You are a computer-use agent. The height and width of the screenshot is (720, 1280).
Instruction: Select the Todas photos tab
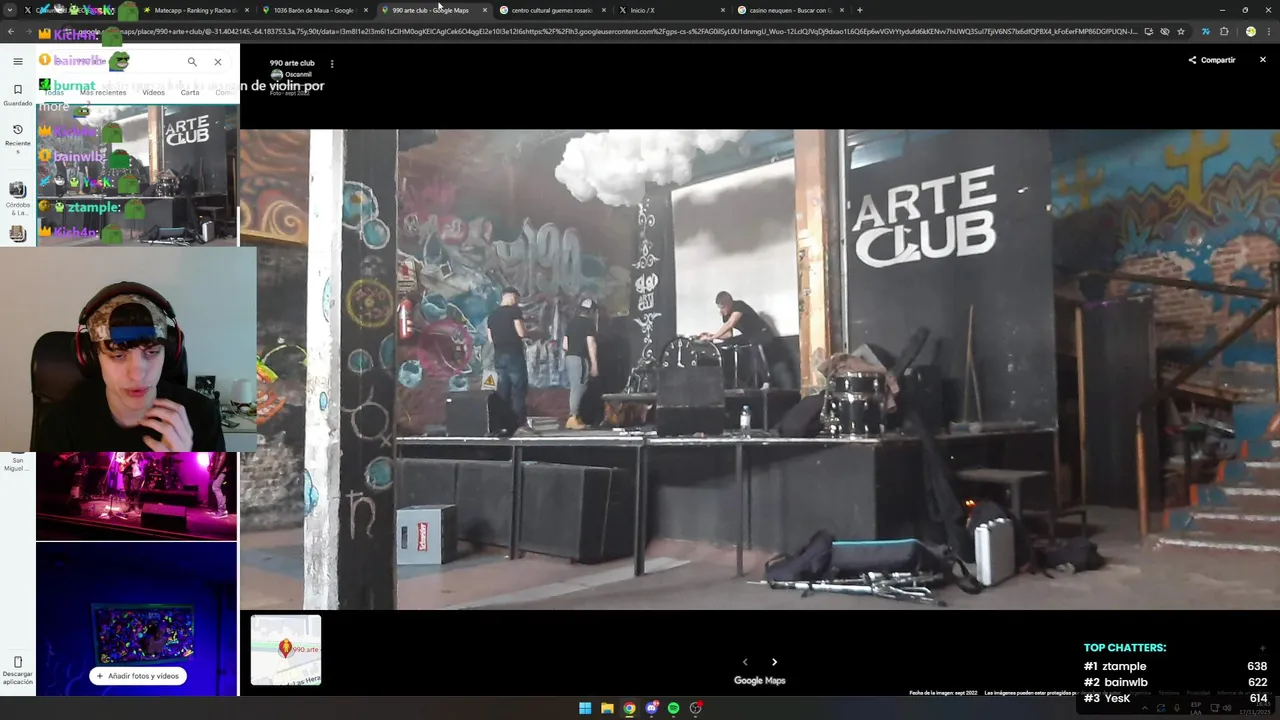[54, 92]
